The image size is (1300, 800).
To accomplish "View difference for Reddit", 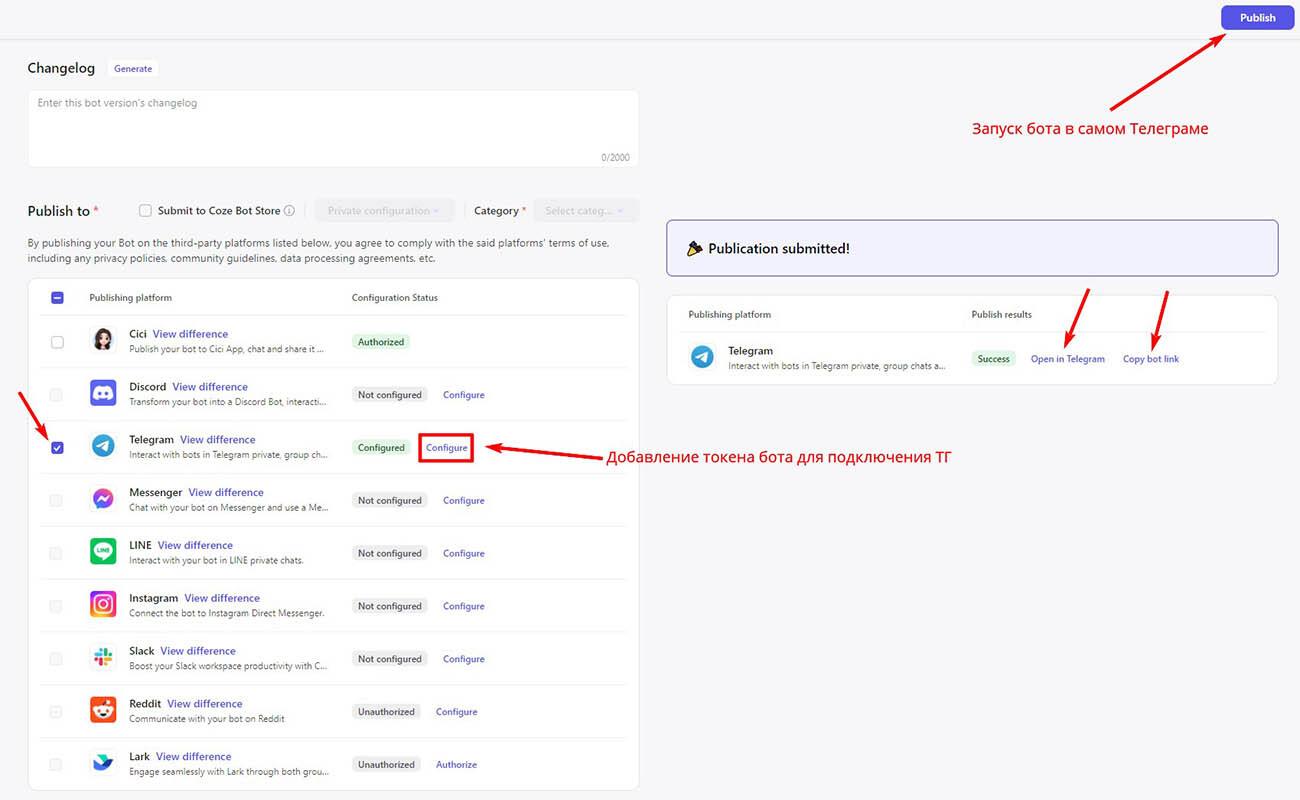I will pyautogui.click(x=205, y=704).
